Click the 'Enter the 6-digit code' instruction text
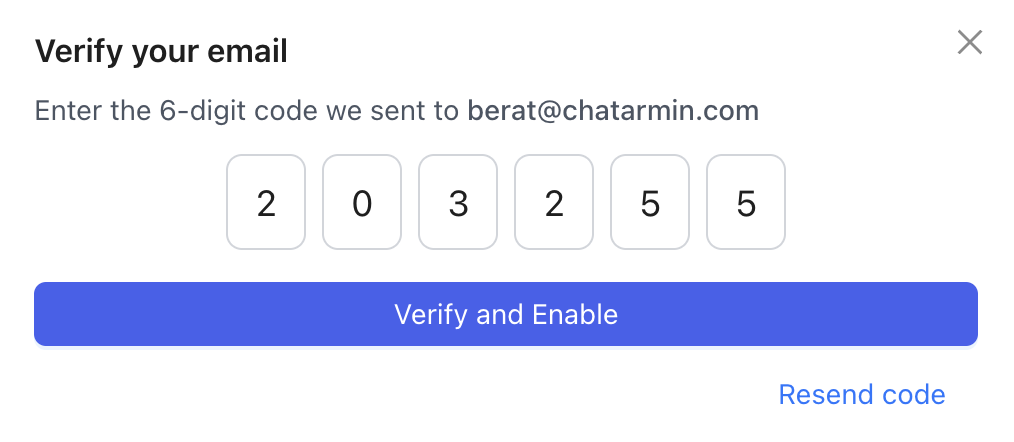The width and height of the screenshot is (1014, 442). point(246,110)
